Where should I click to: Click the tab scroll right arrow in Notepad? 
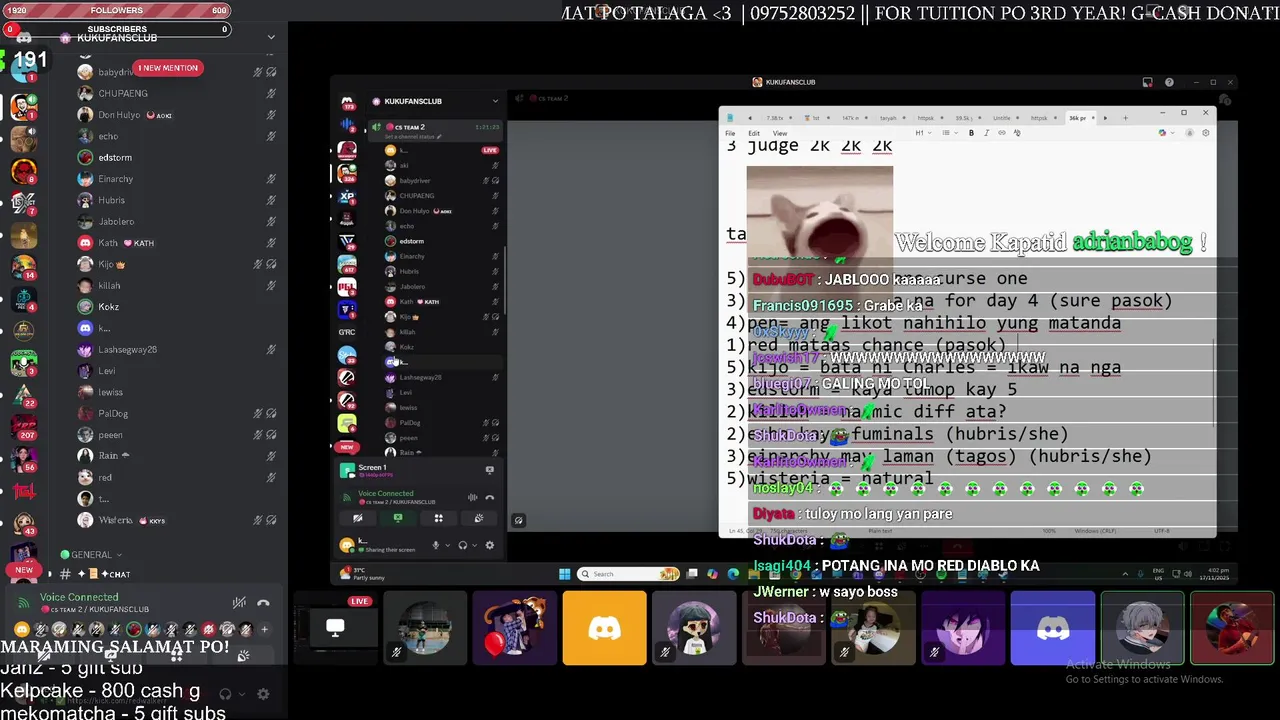coord(1105,118)
